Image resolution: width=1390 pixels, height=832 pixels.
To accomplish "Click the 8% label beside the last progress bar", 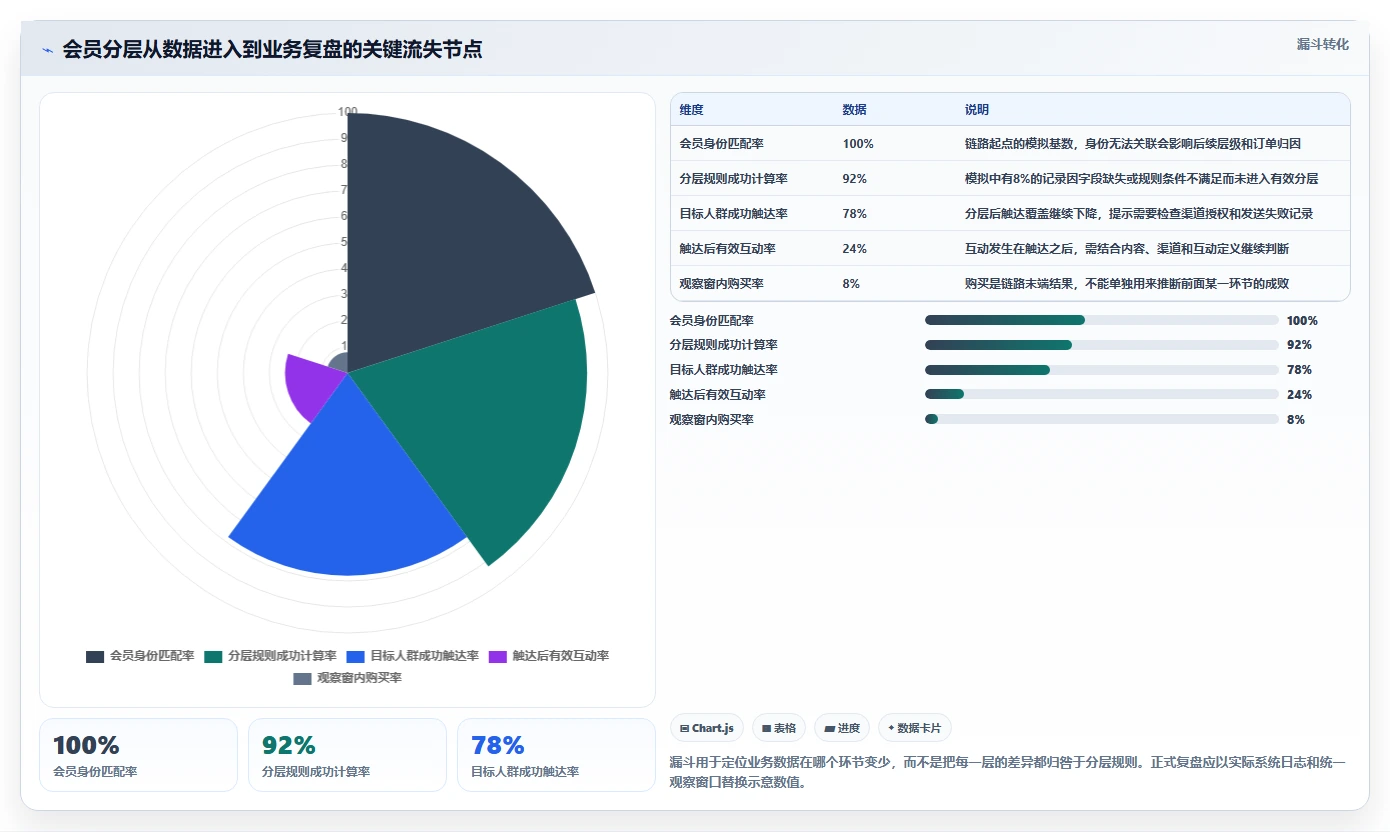I will click(x=1296, y=420).
